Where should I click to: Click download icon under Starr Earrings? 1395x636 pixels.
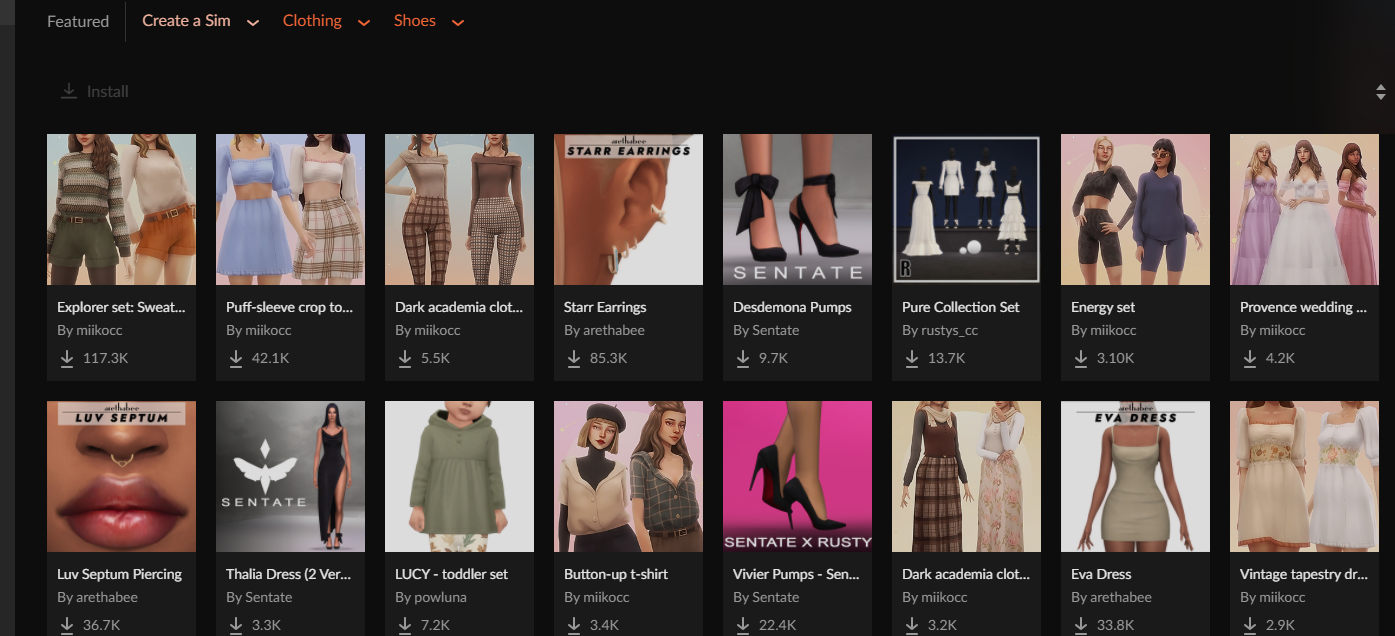[574, 358]
